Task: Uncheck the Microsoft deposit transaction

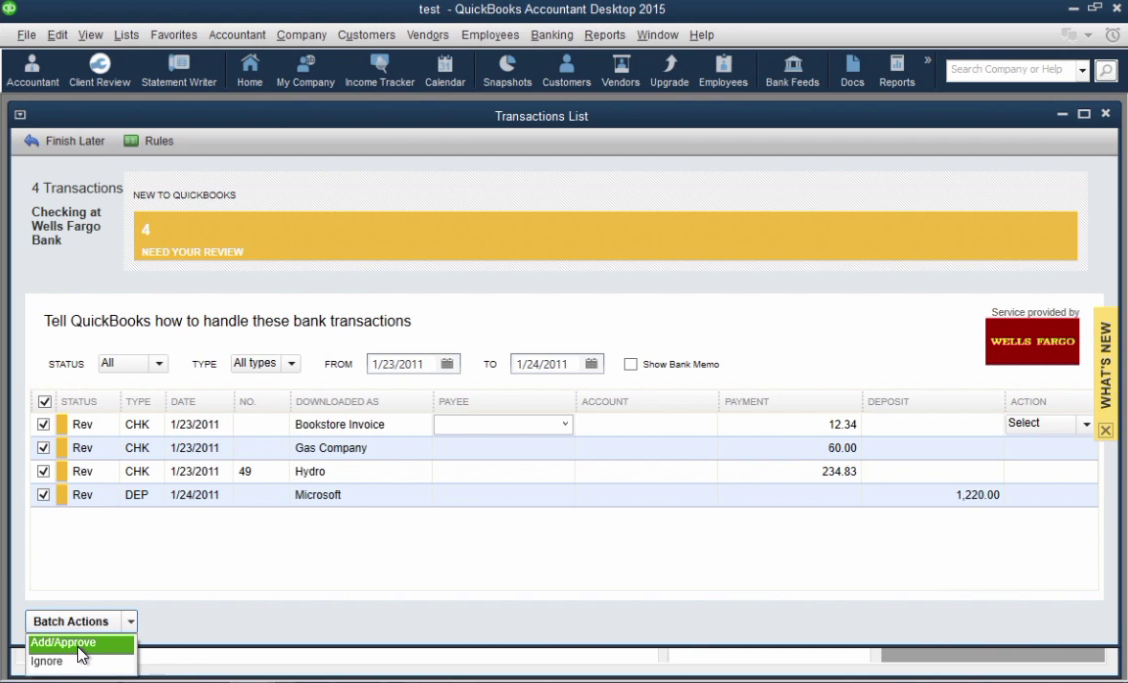Action: click(43, 495)
